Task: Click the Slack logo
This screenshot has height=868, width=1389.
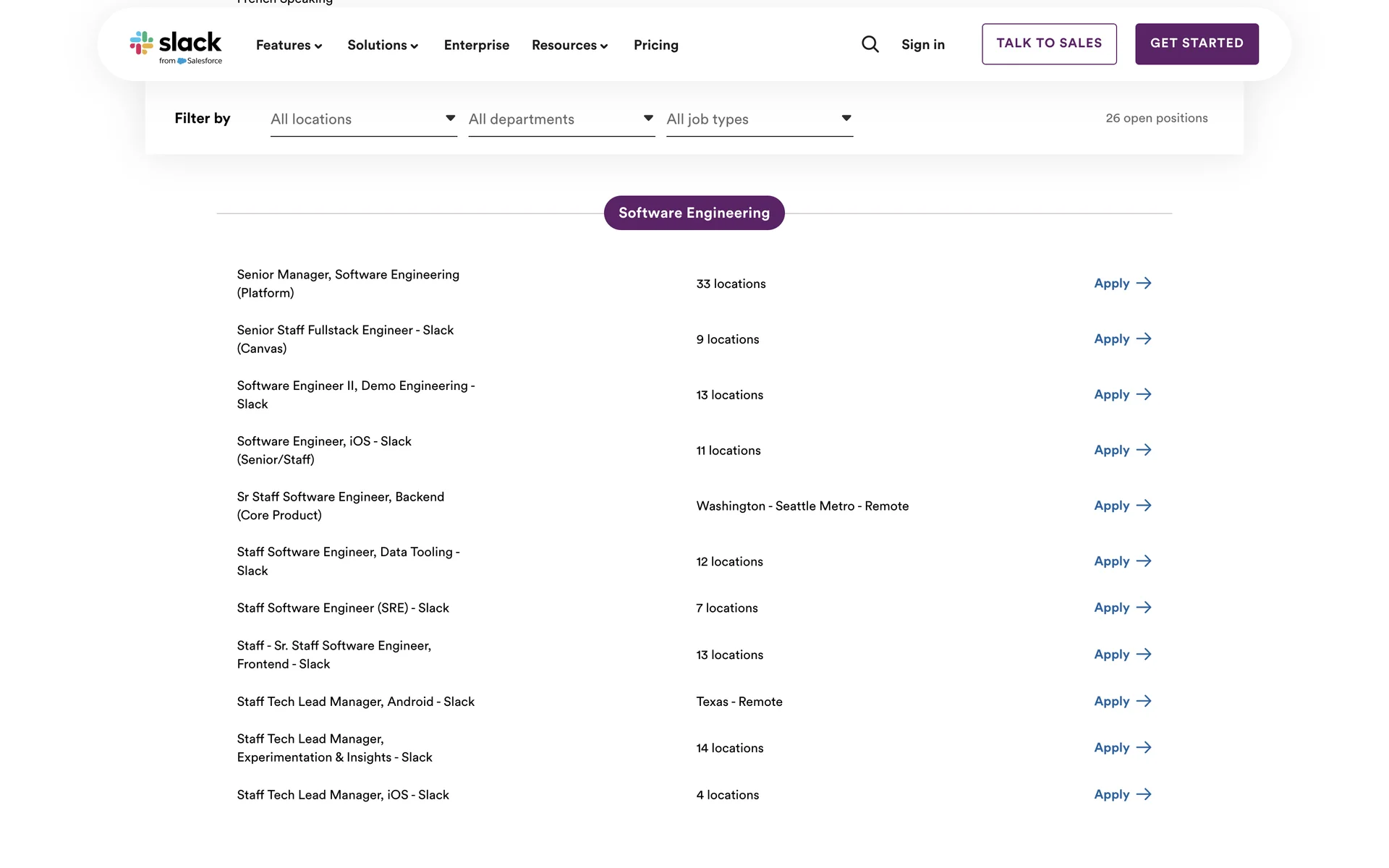Action: click(176, 46)
